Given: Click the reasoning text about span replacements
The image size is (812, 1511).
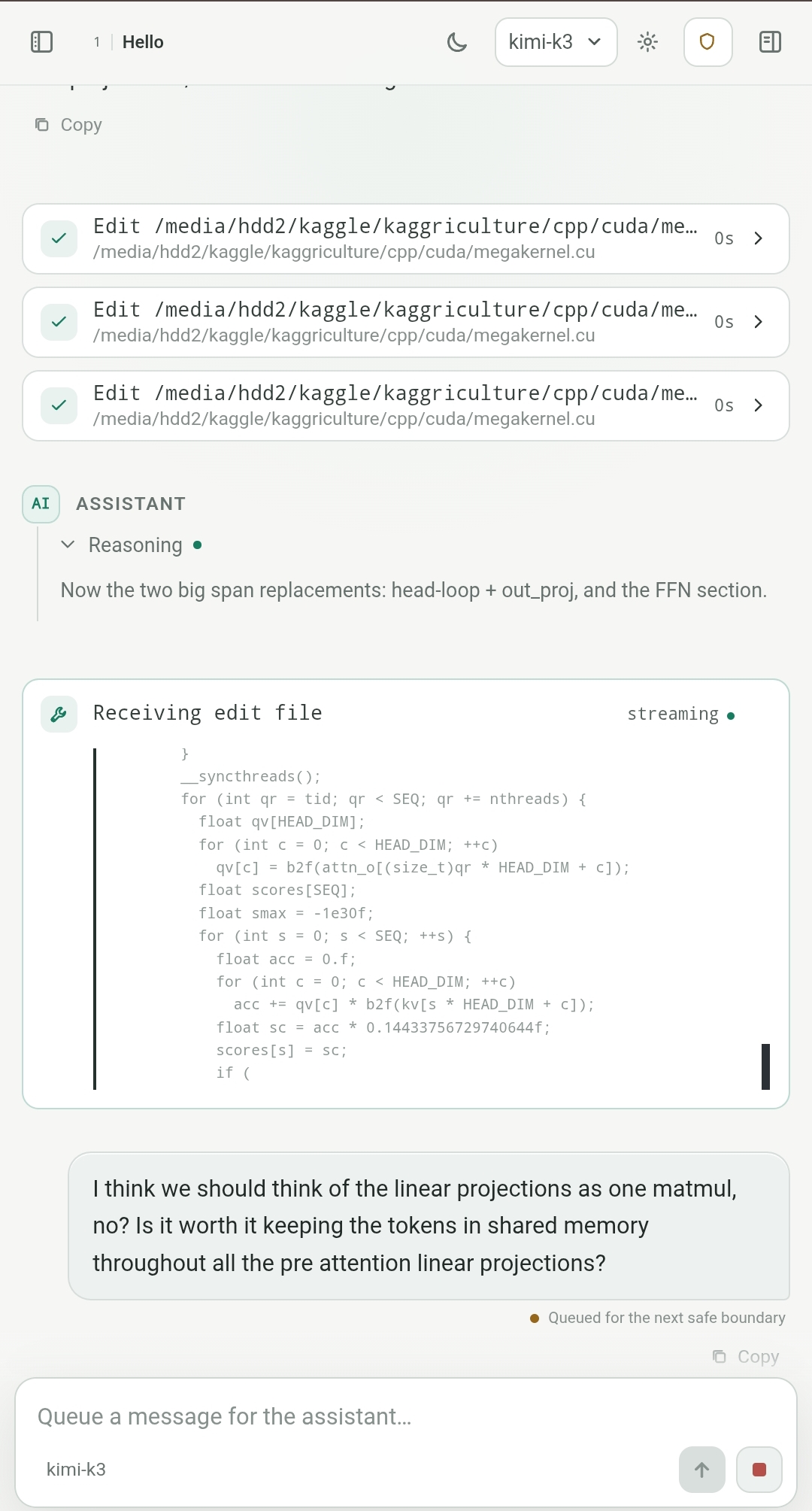Looking at the screenshot, I should point(414,590).
